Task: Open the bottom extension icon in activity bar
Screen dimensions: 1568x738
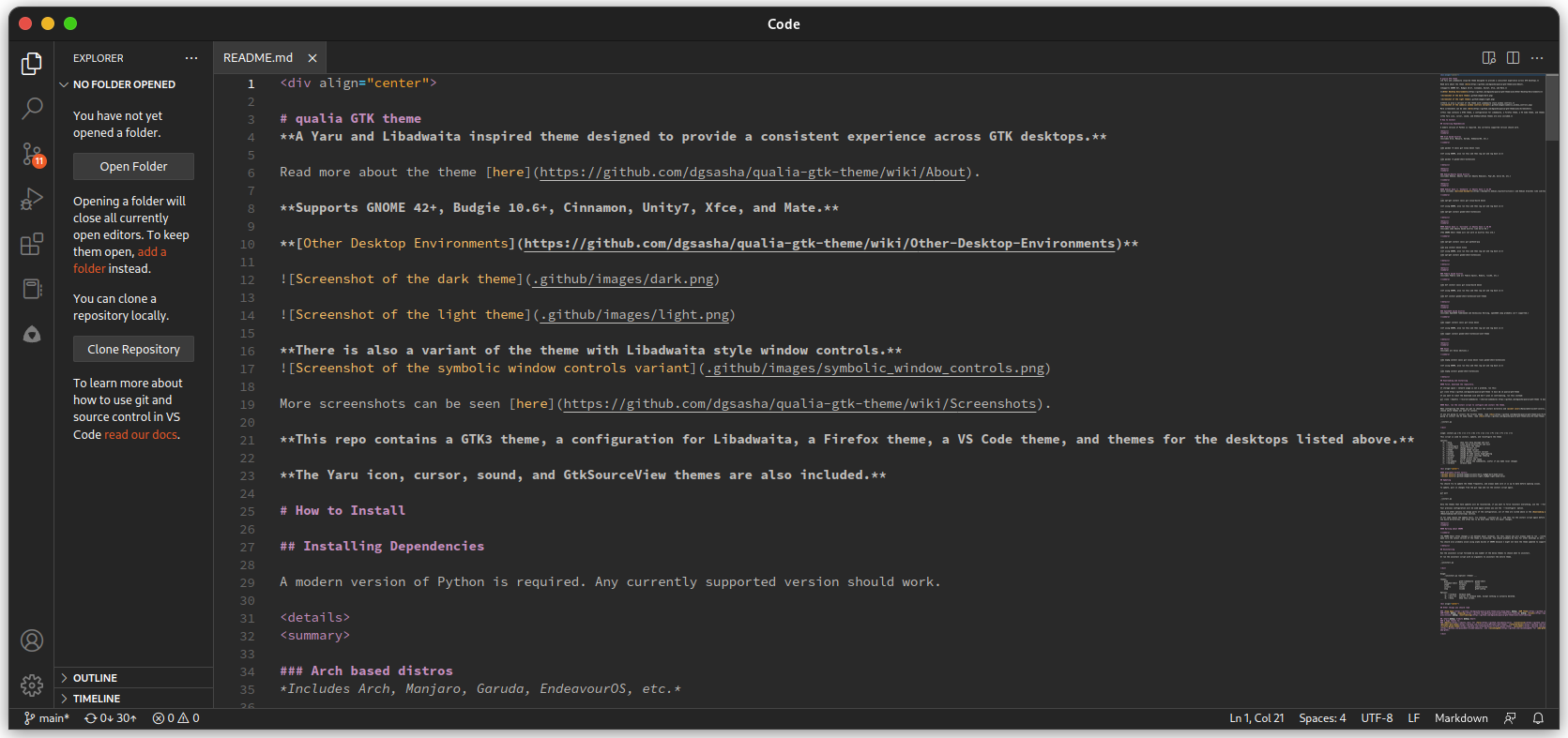Action: [32, 335]
